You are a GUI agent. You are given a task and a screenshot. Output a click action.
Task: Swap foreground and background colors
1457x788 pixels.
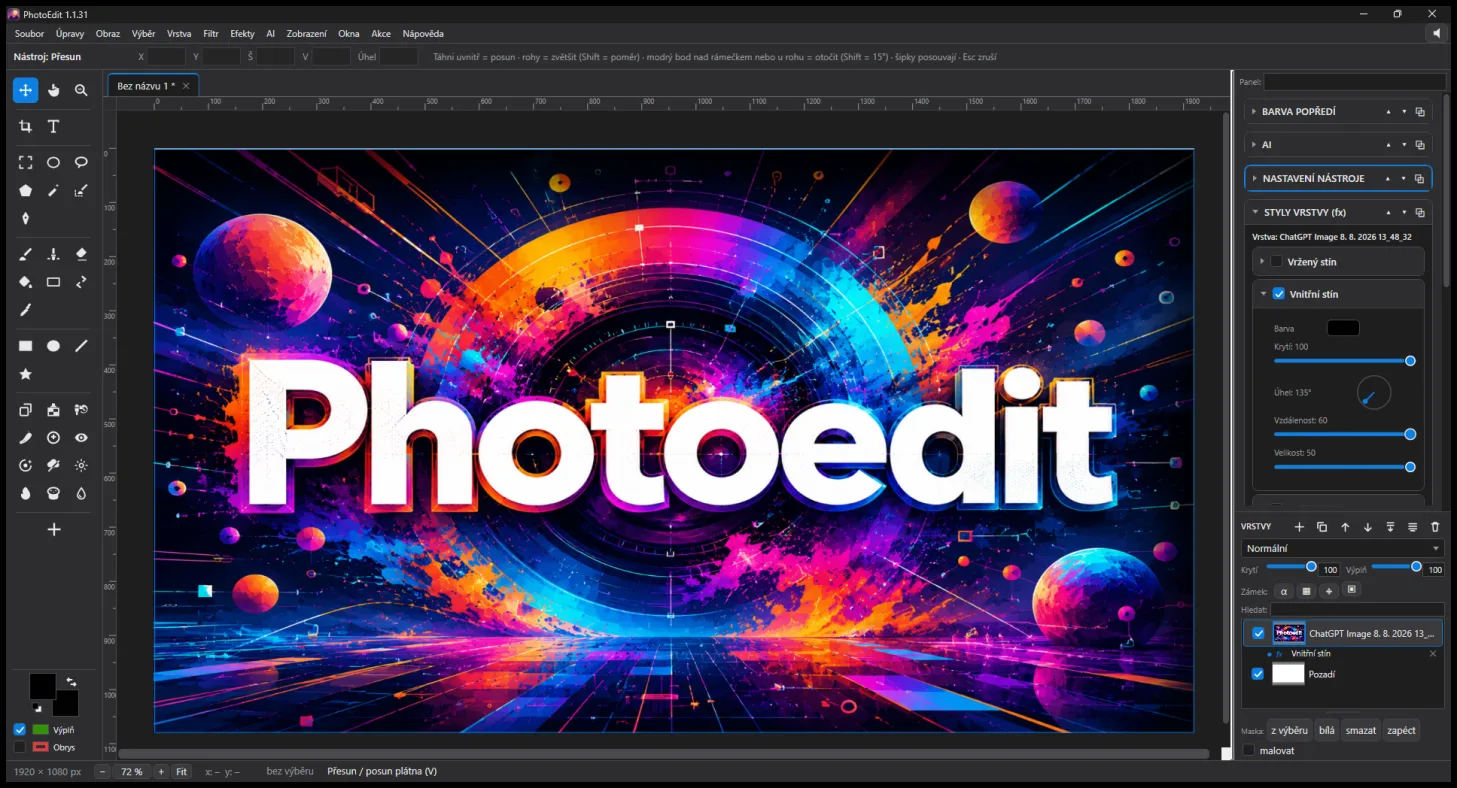pos(71,682)
